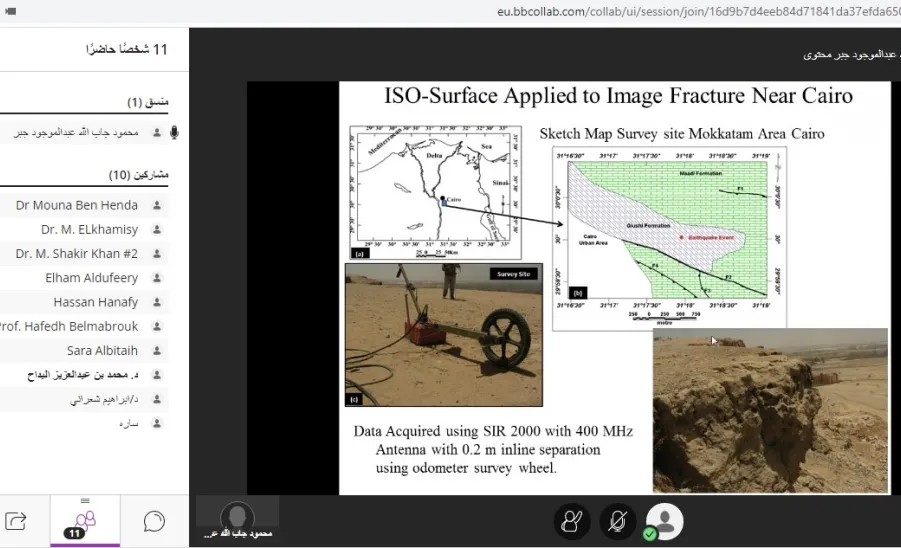
Task: Open the share content panel icon
Action: (16, 521)
